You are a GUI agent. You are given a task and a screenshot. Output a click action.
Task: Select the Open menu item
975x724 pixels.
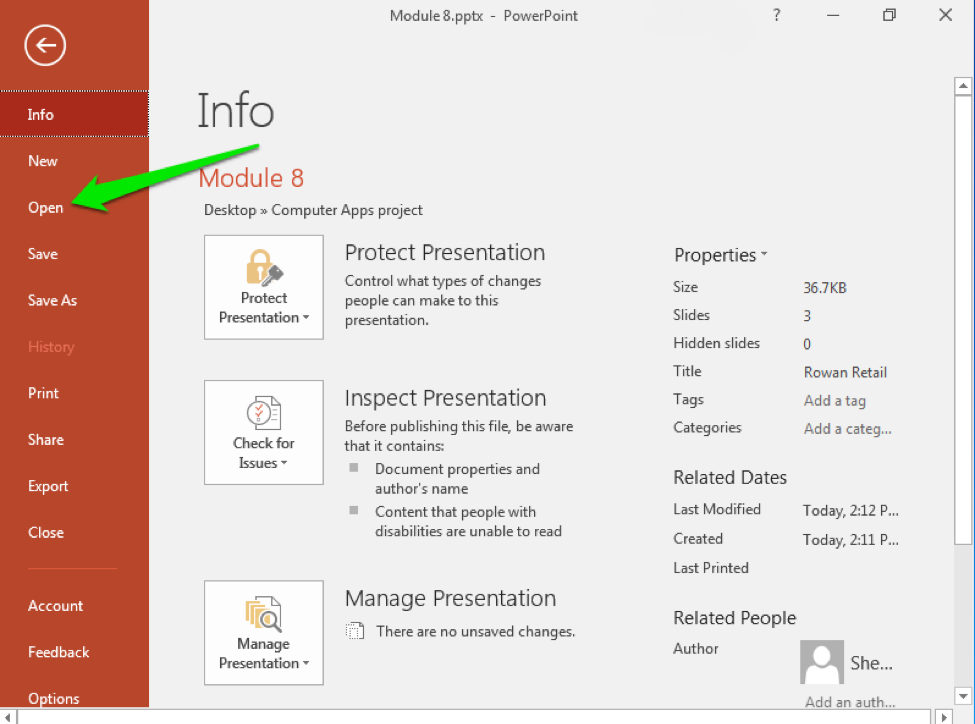coord(45,207)
